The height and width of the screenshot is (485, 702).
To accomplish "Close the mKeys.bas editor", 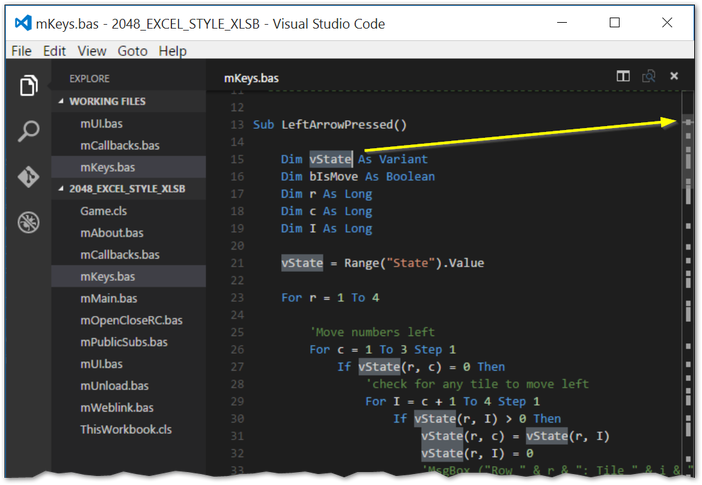I will (674, 76).
